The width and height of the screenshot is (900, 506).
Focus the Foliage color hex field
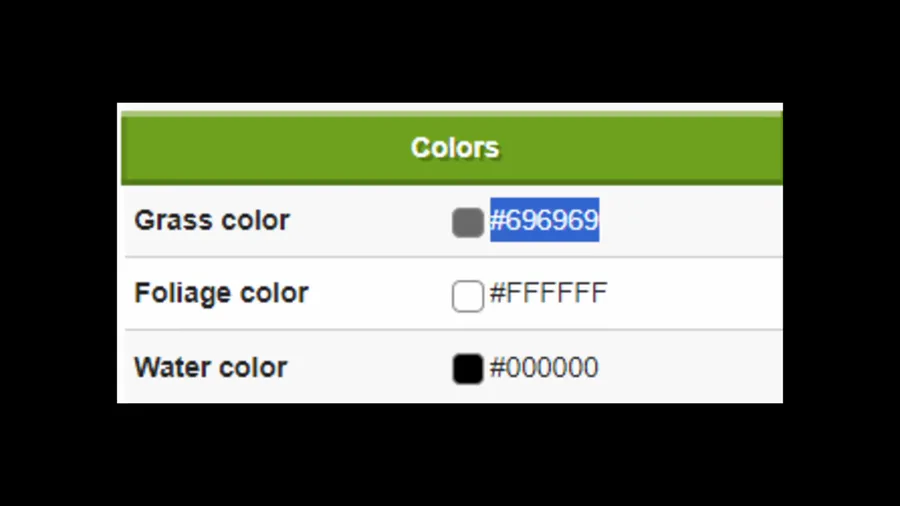[548, 294]
